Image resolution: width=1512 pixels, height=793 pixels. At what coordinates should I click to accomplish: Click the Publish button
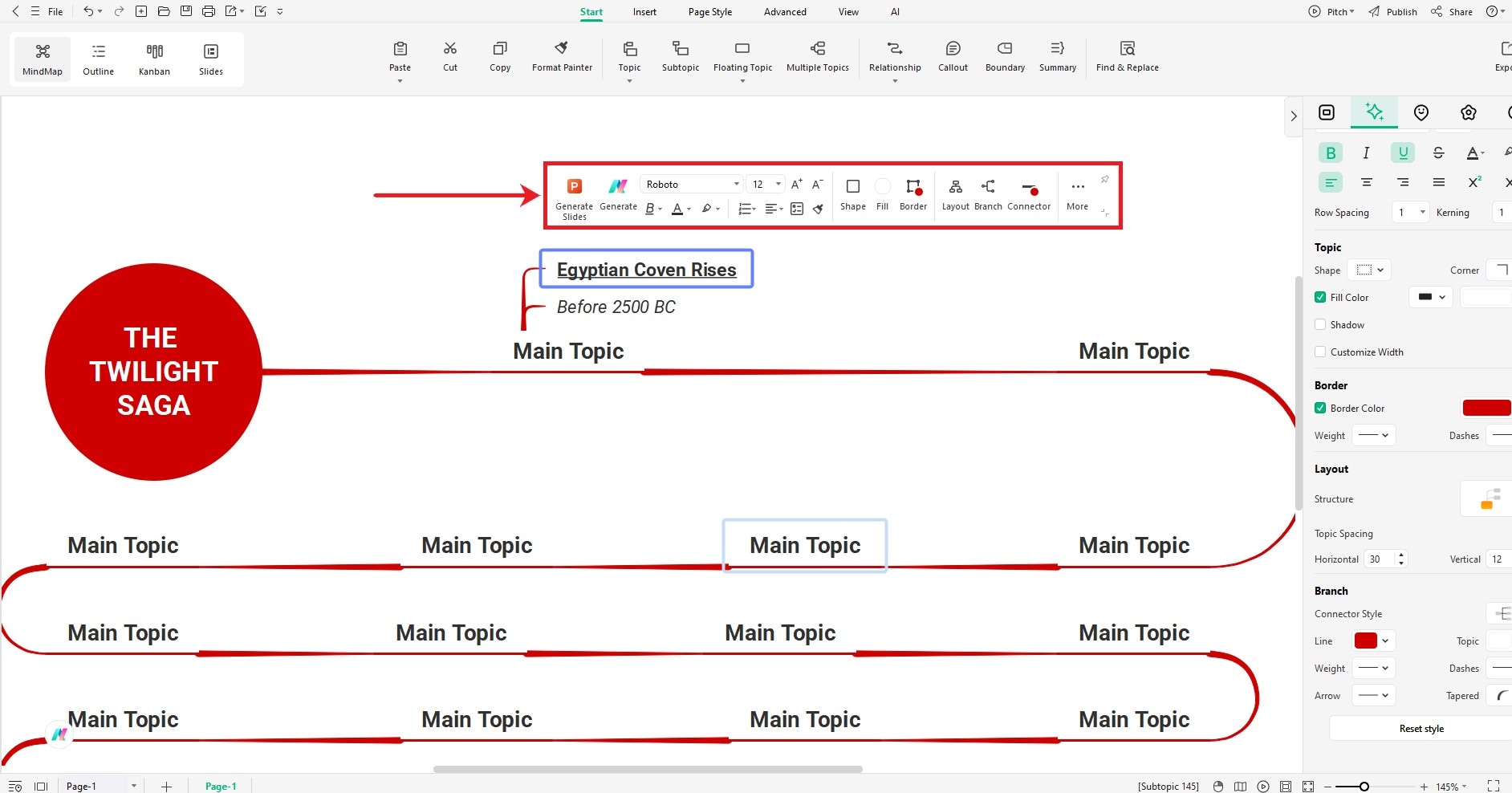1392,11
